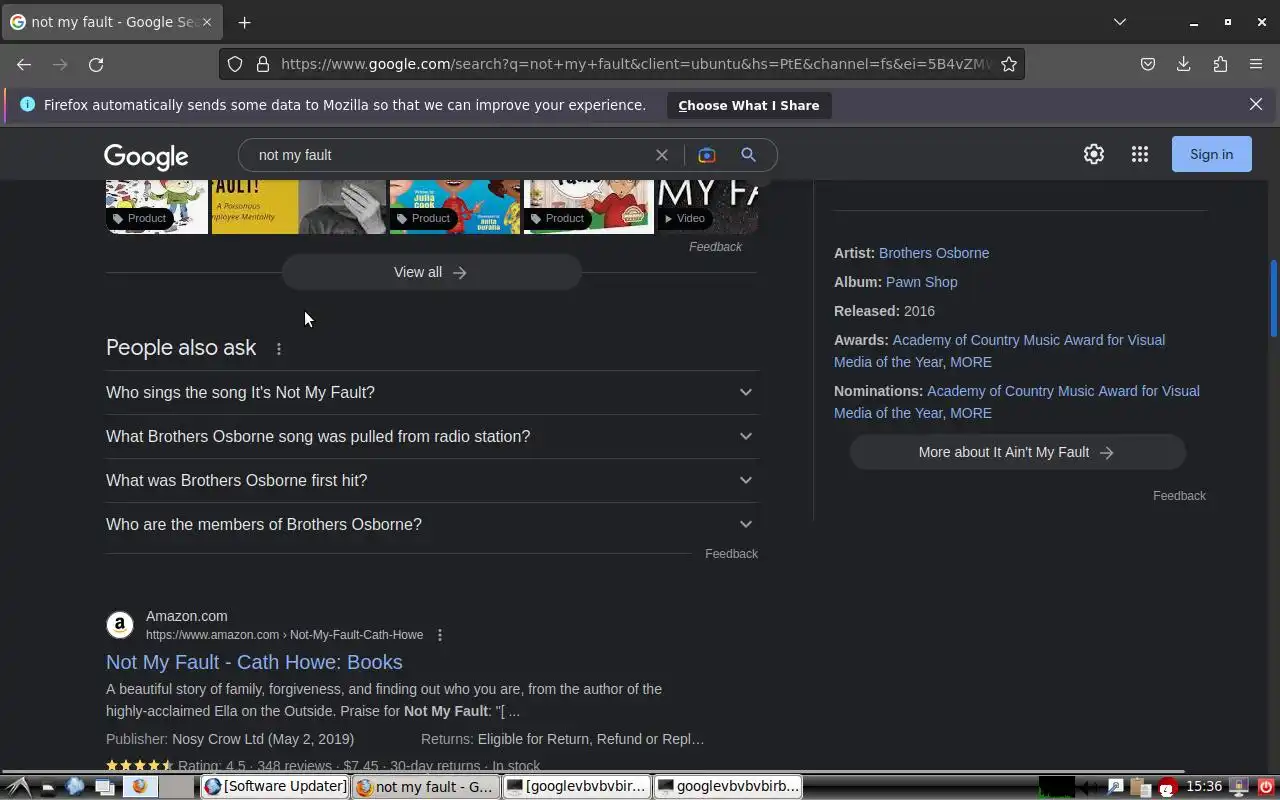Open the first Product image thumbnail
The width and height of the screenshot is (1280, 800).
pyautogui.click(x=157, y=206)
